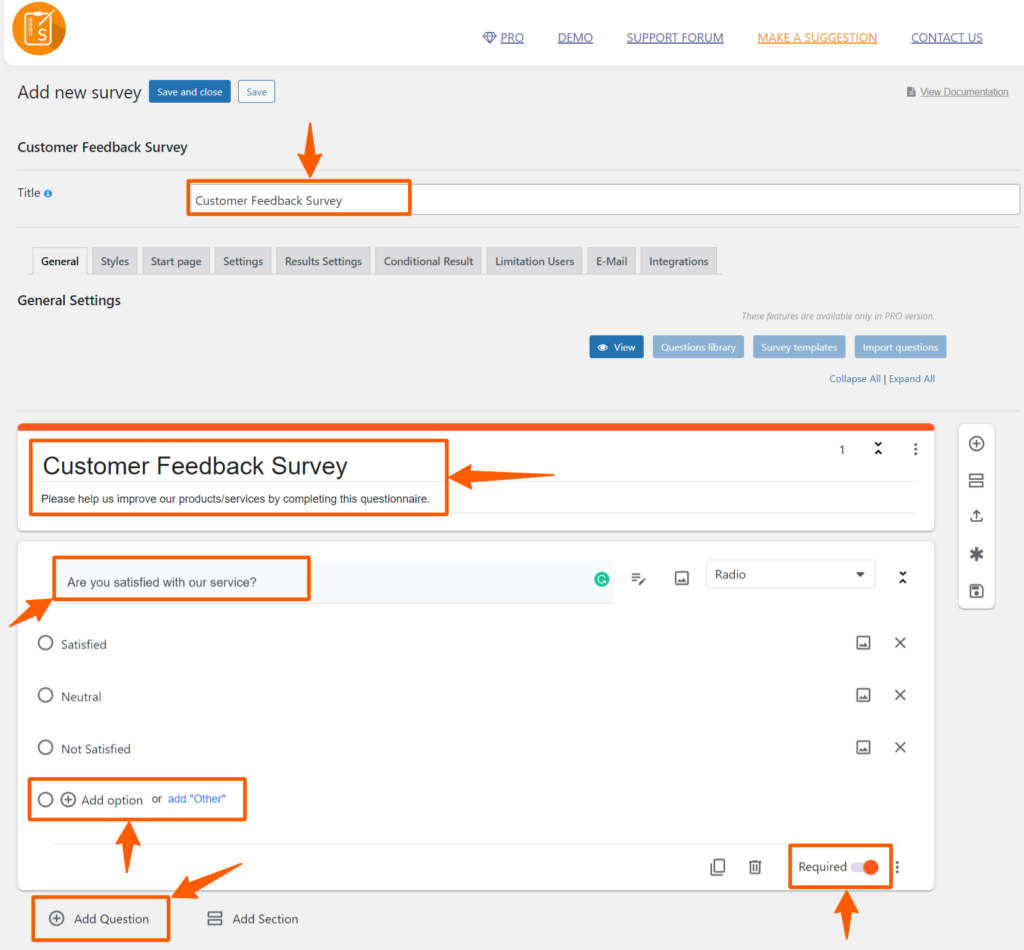Click the View preview button
1024x950 pixels.
[616, 347]
